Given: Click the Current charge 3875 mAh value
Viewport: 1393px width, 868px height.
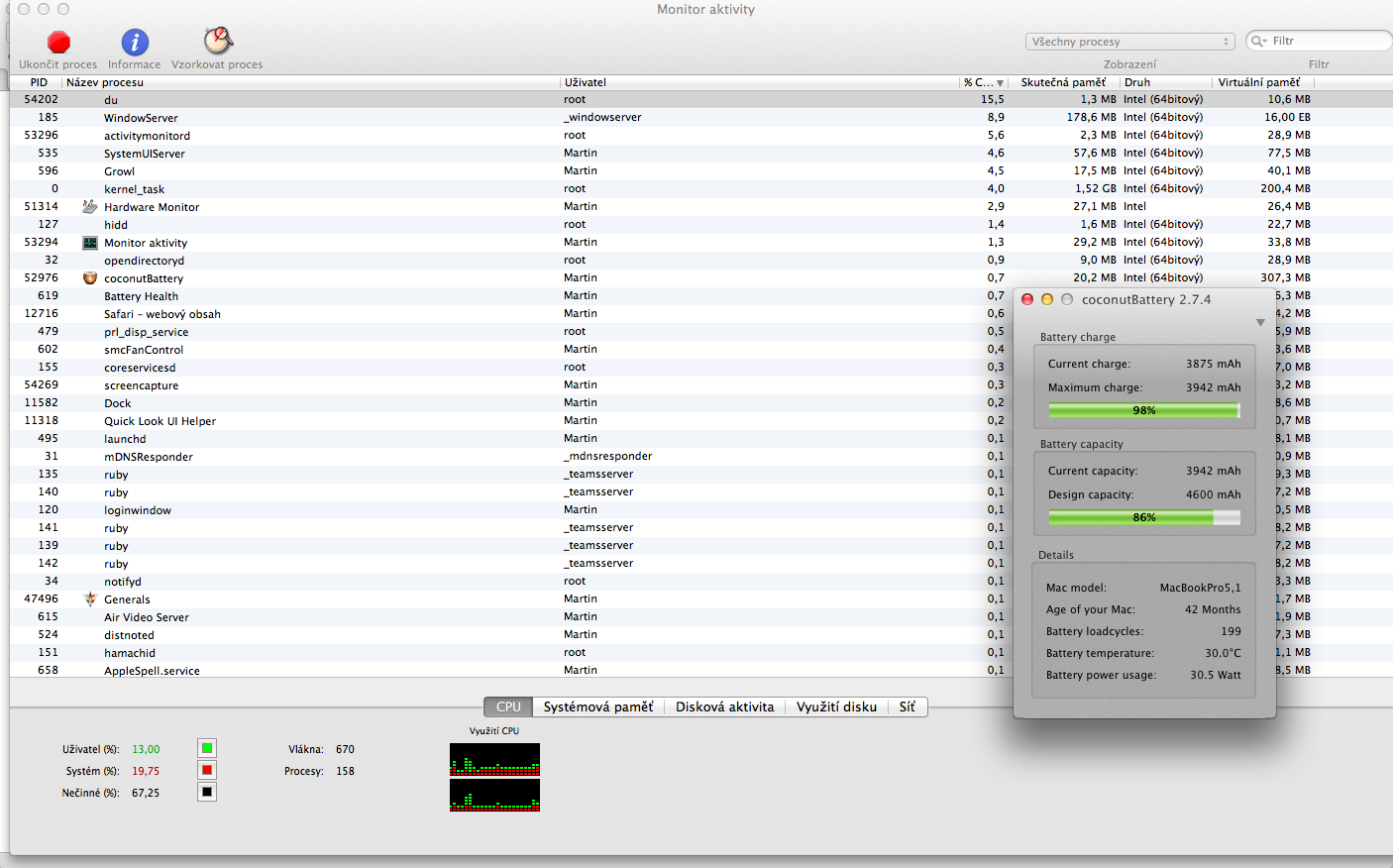Looking at the screenshot, I should pos(1213,364).
